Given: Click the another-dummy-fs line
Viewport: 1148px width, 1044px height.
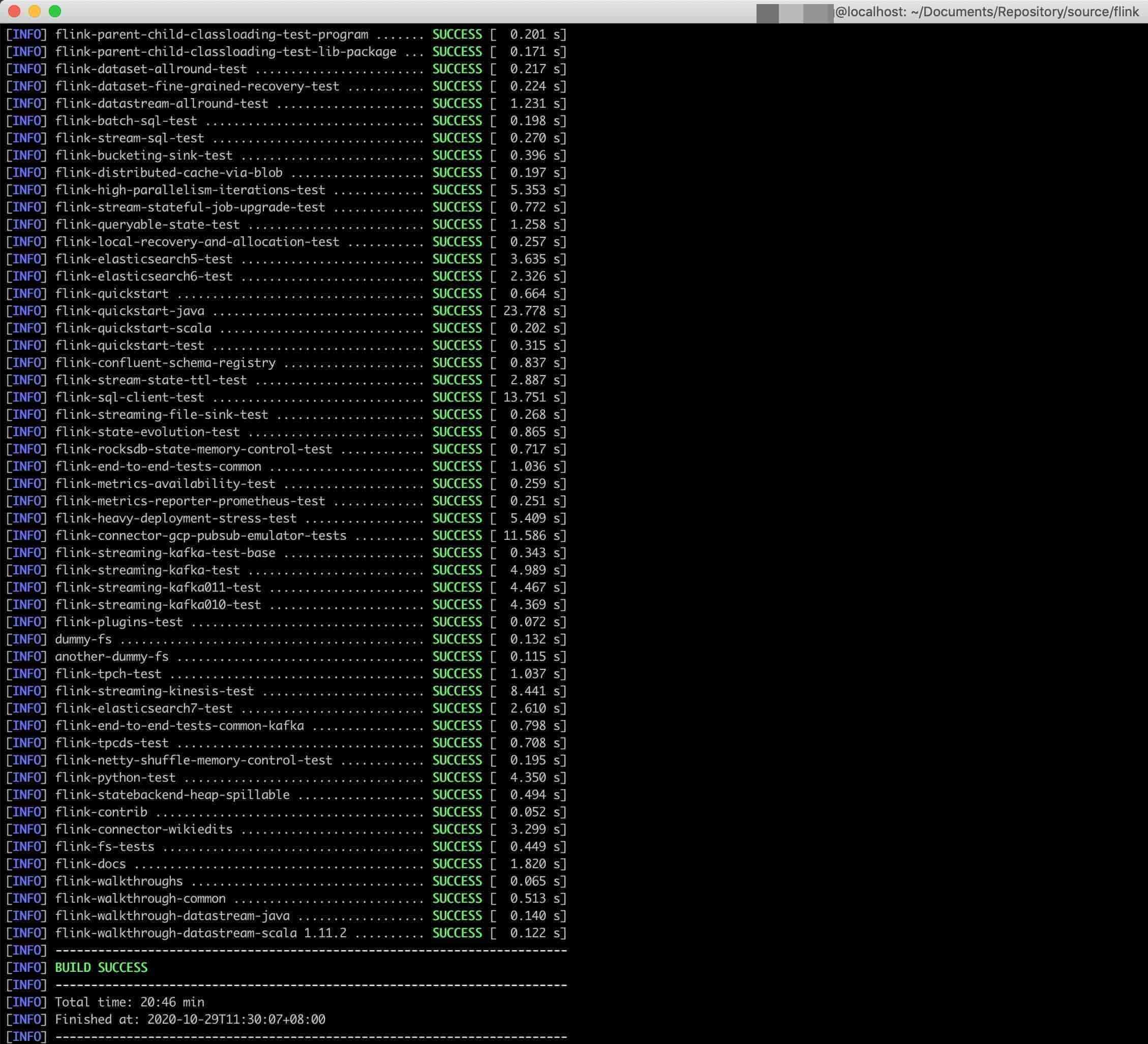Looking at the screenshot, I should coord(286,656).
